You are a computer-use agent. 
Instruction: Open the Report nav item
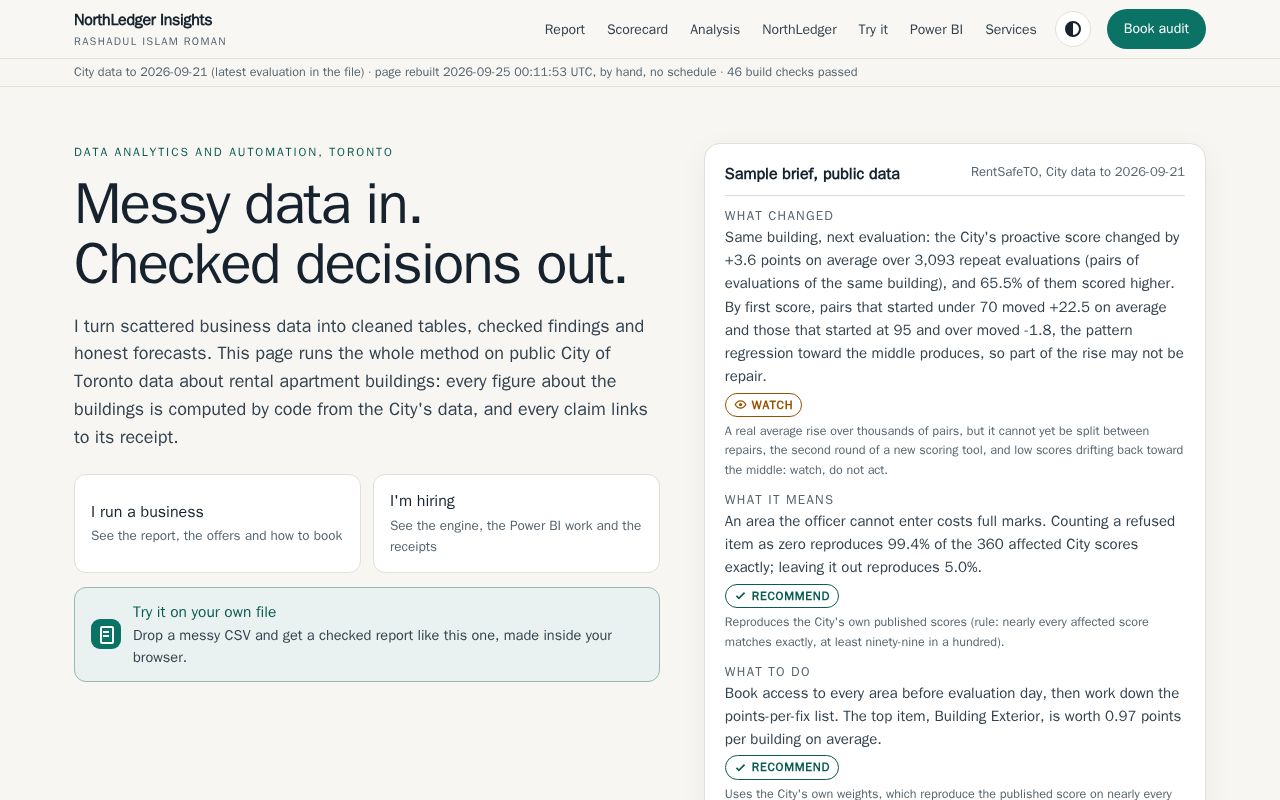pyautogui.click(x=565, y=29)
